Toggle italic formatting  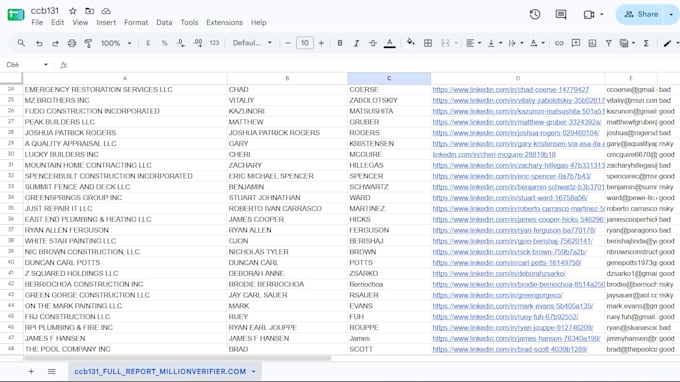tap(356, 43)
